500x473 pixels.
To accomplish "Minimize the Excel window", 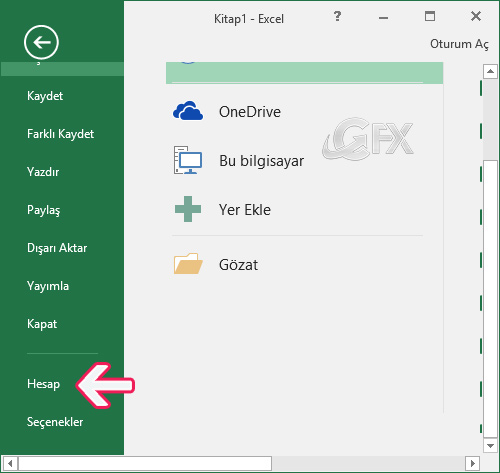I will click(x=383, y=17).
